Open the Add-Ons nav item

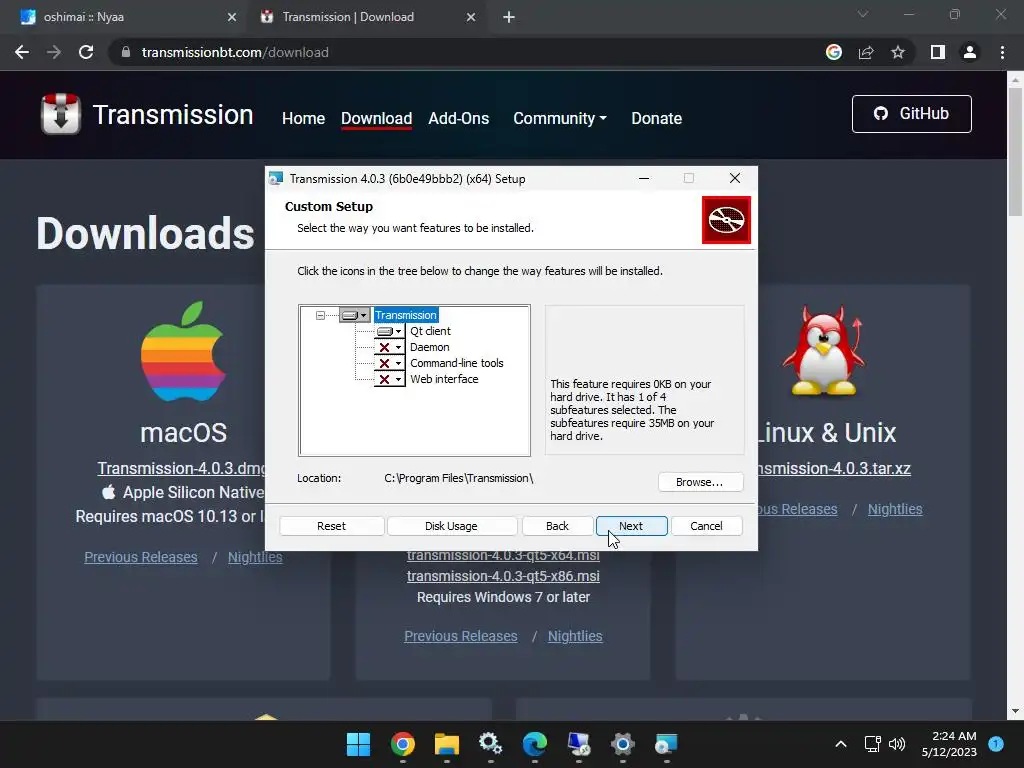[458, 118]
